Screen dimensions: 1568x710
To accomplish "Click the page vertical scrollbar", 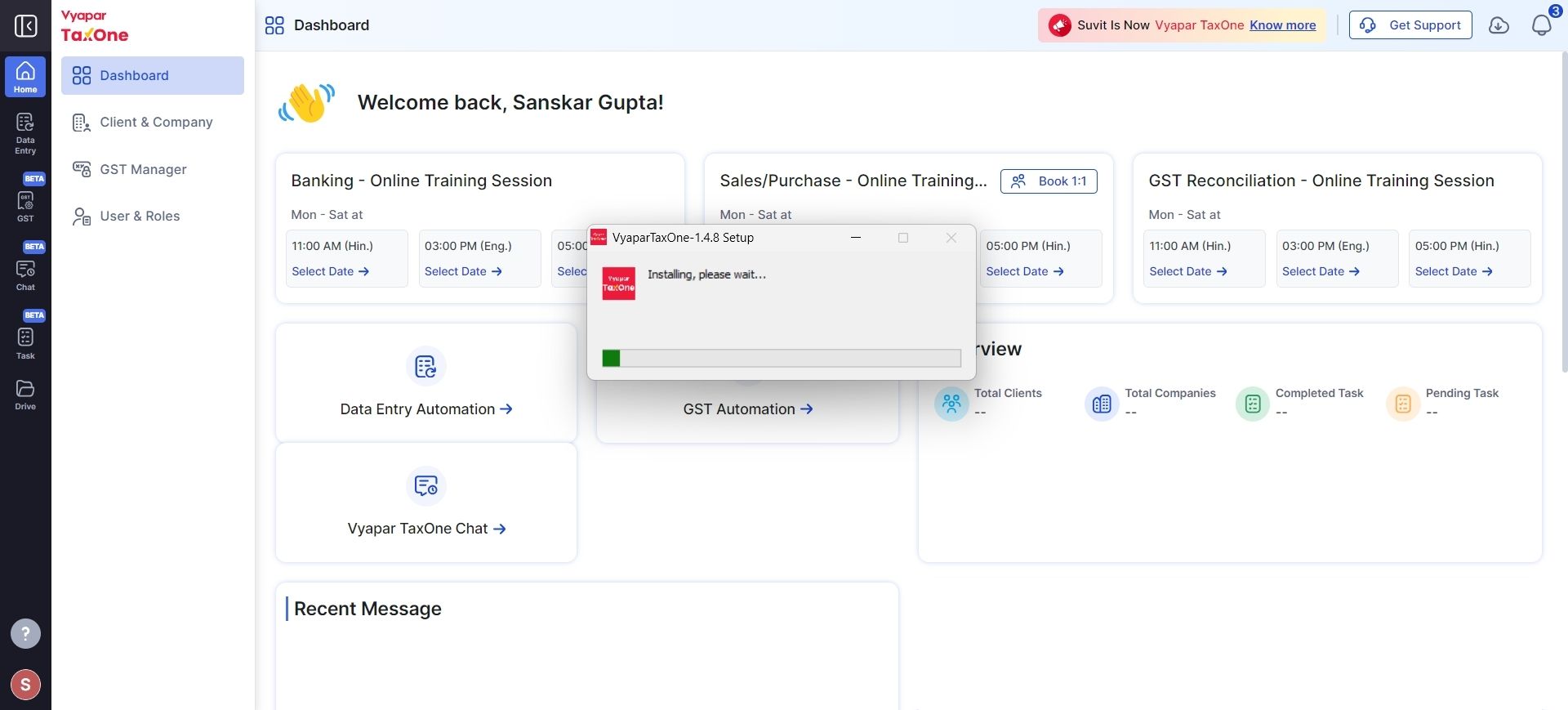I will pos(1563,212).
